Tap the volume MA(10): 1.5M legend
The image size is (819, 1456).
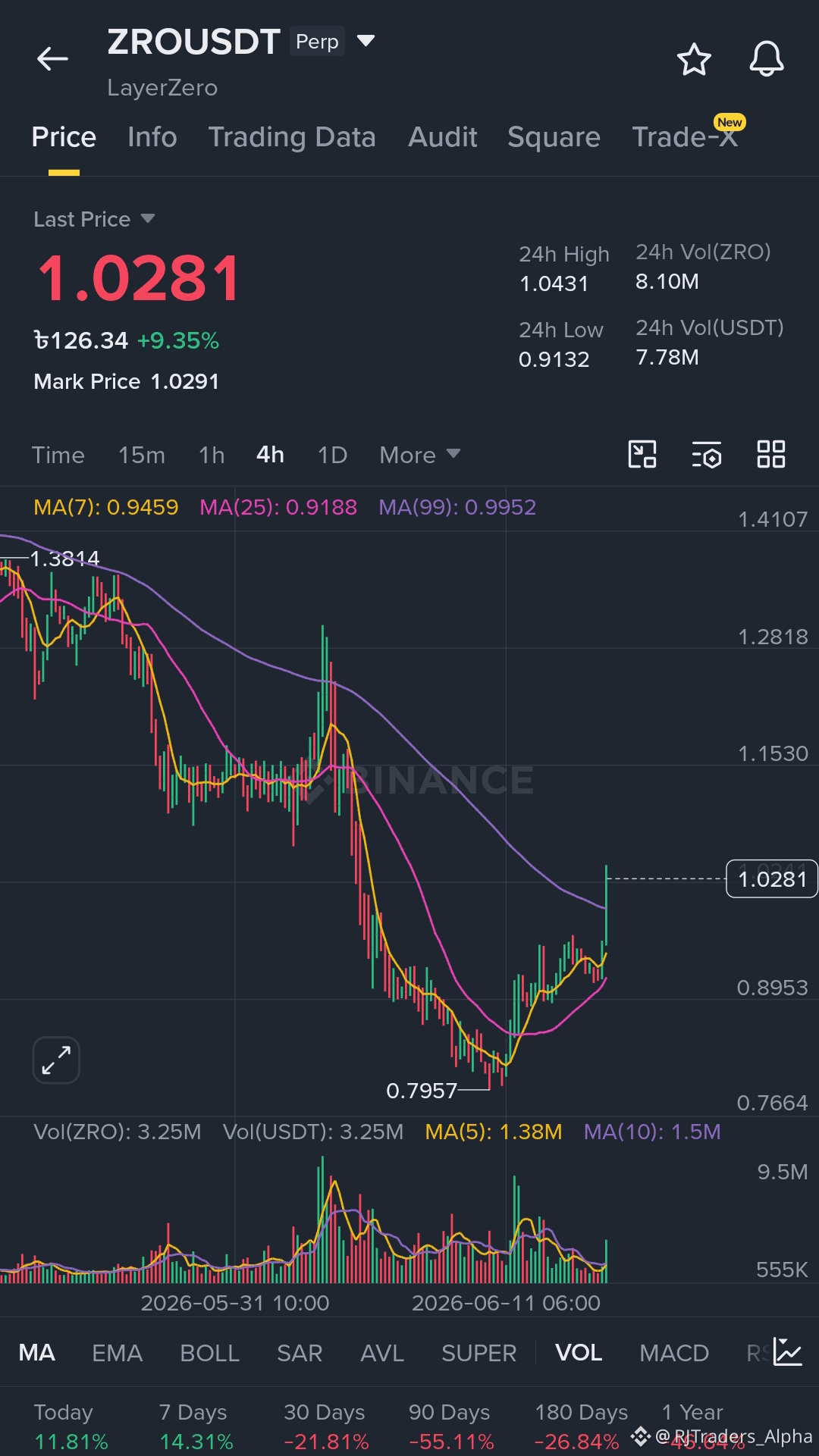point(652,1132)
